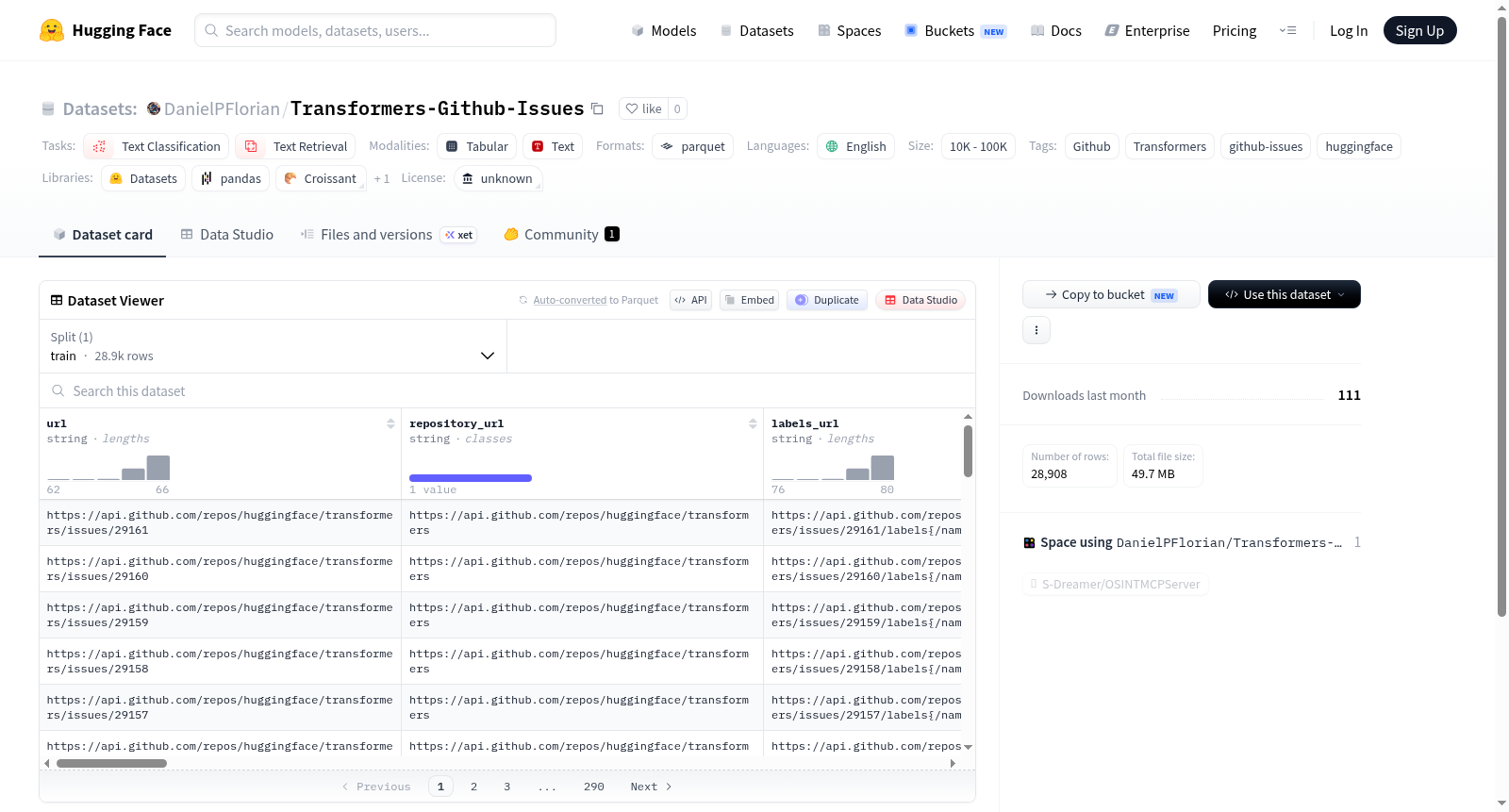This screenshot has height=812, width=1509.
Task: Click the DanielPFlorian avatar icon
Action: coord(154,108)
